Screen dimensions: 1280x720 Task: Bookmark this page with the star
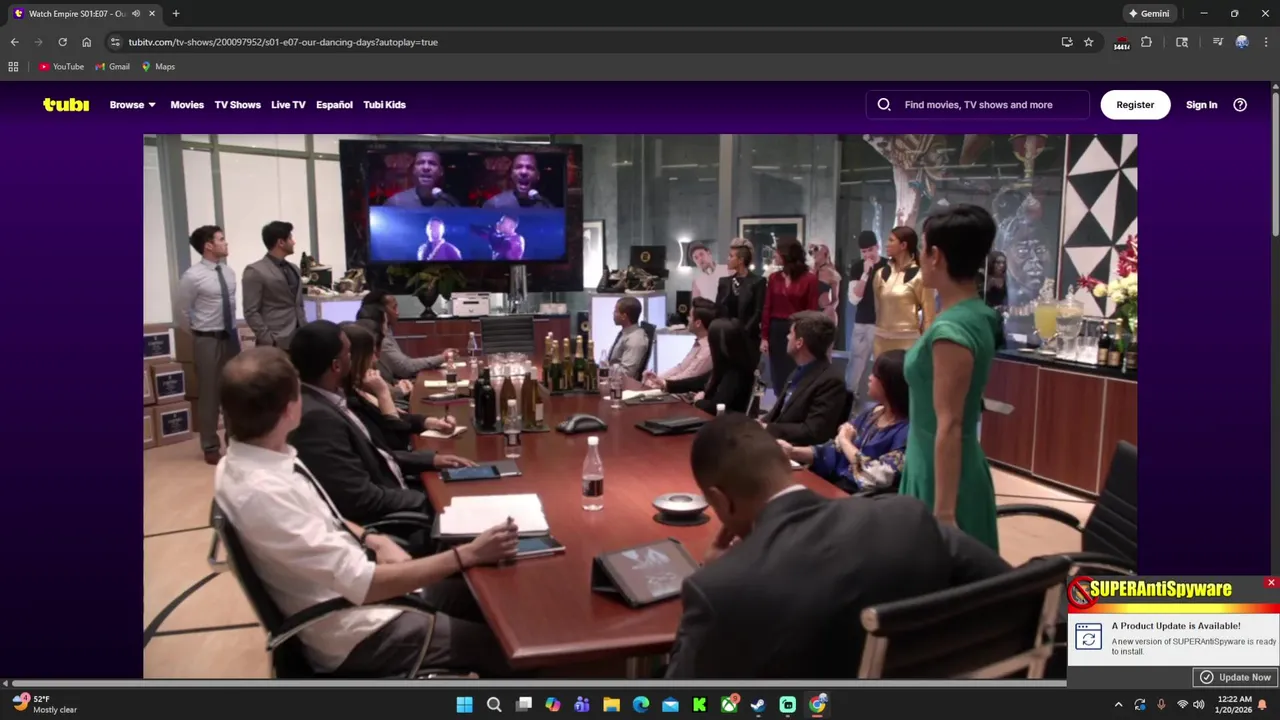[x=1089, y=42]
